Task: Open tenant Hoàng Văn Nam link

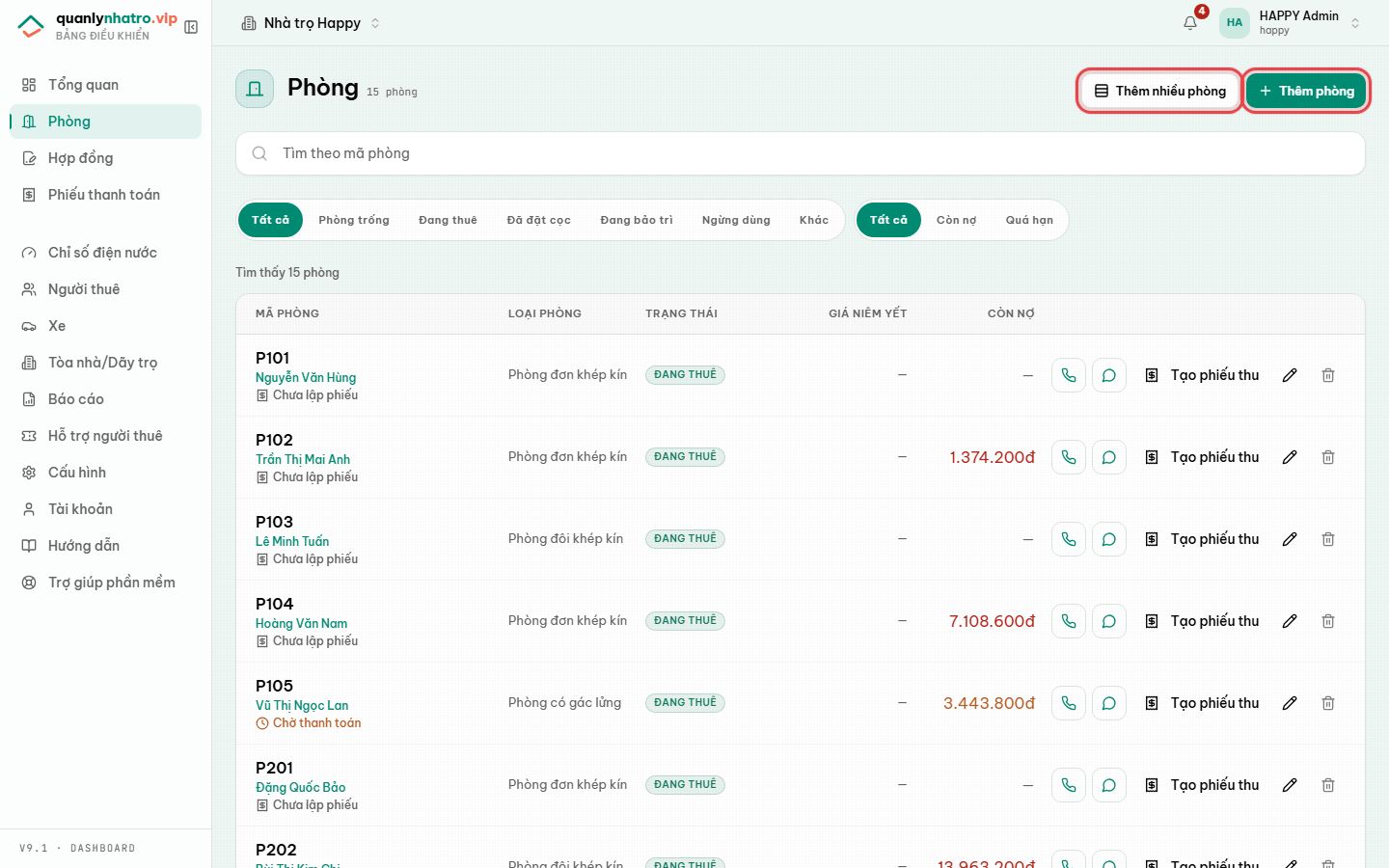Action: (x=301, y=623)
